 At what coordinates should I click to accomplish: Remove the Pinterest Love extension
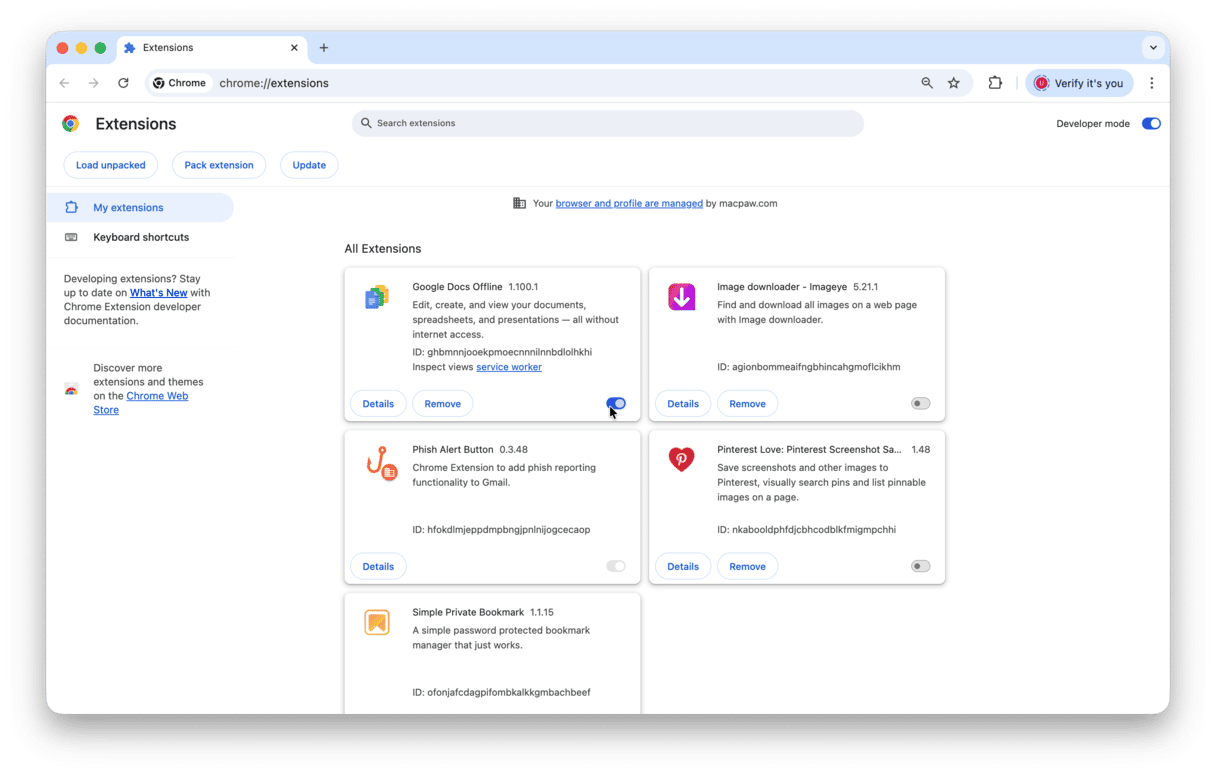(747, 566)
